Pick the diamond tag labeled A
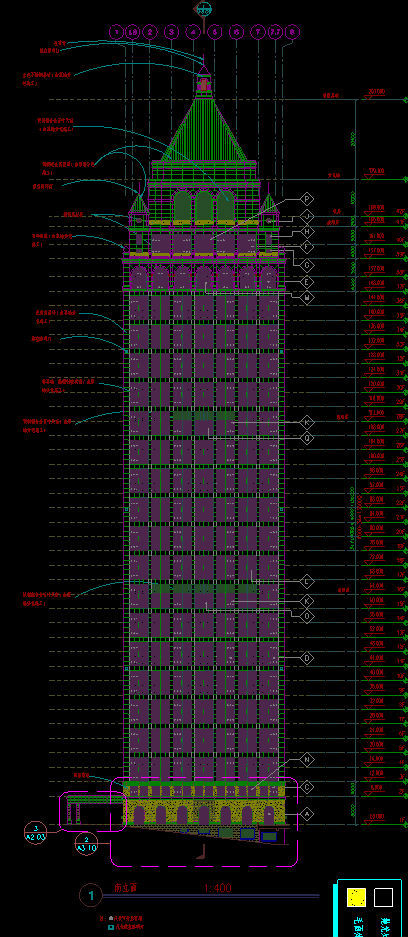Viewport: 408px width, 937px height. (x=307, y=814)
